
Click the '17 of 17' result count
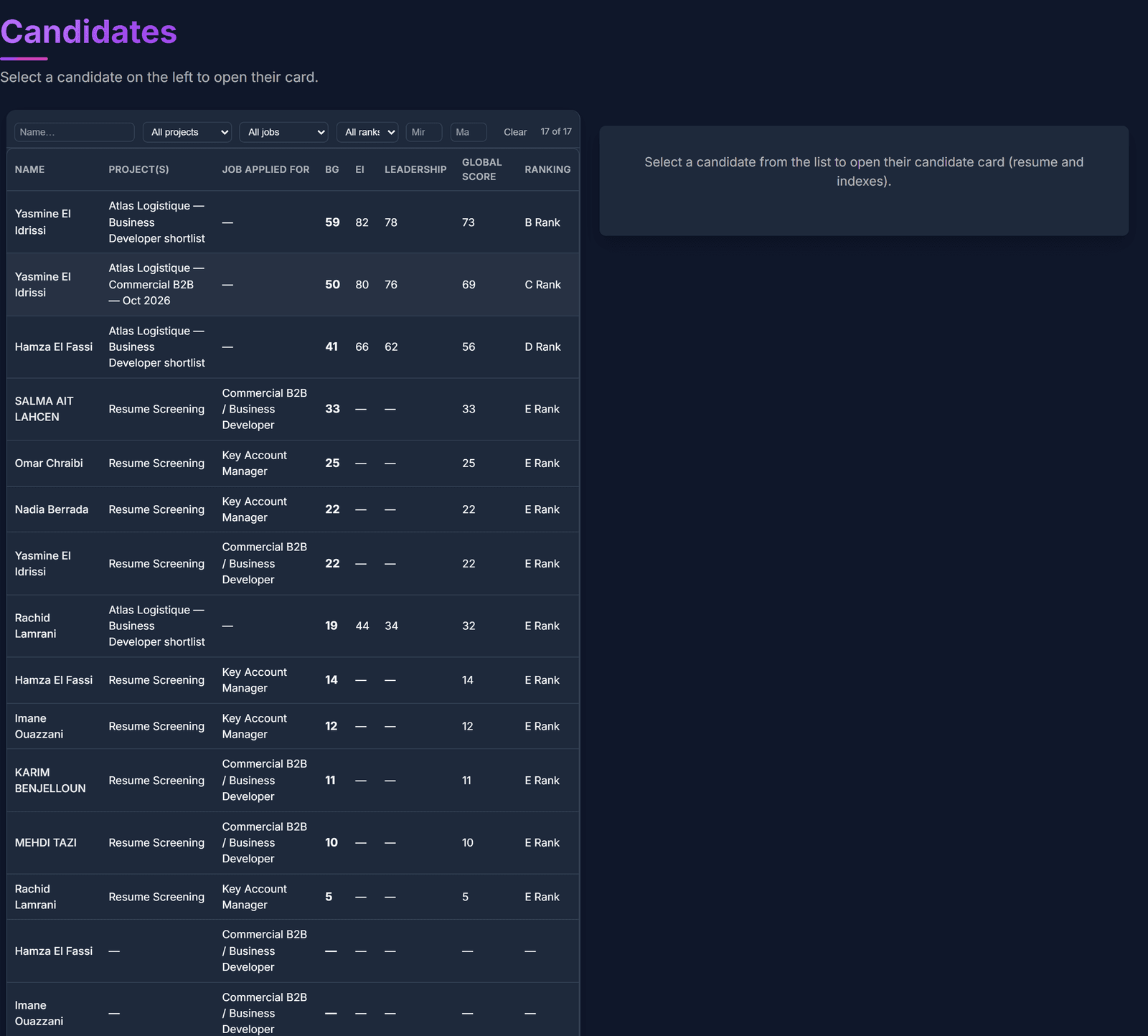(x=556, y=132)
